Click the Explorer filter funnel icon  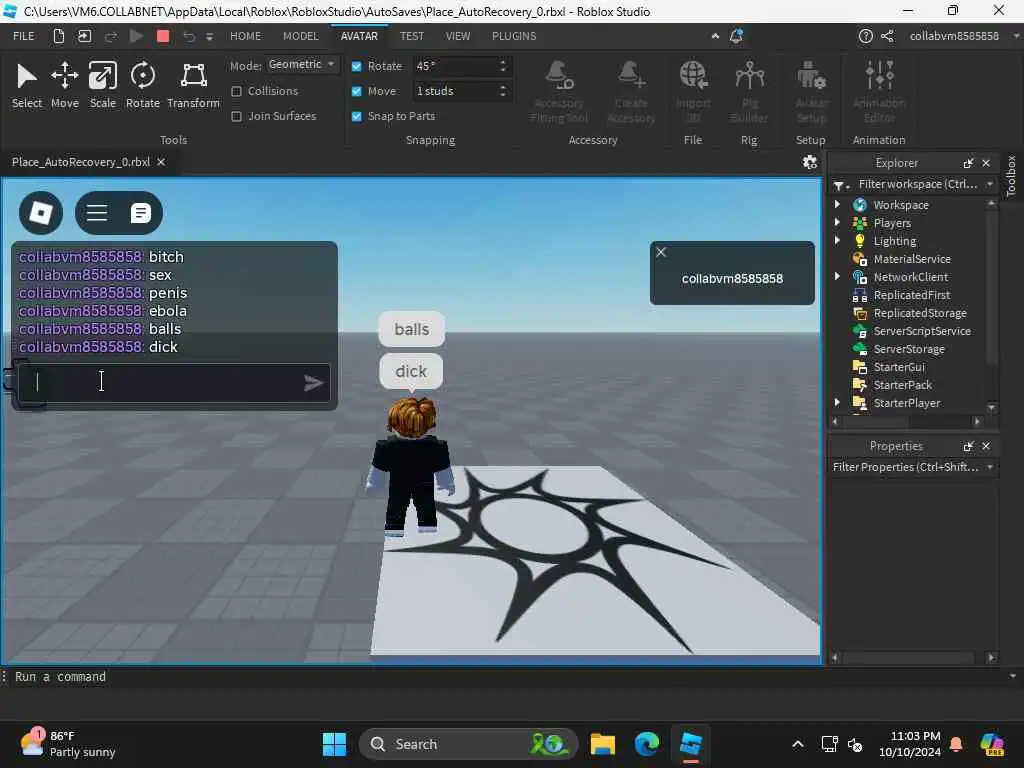tap(840, 185)
